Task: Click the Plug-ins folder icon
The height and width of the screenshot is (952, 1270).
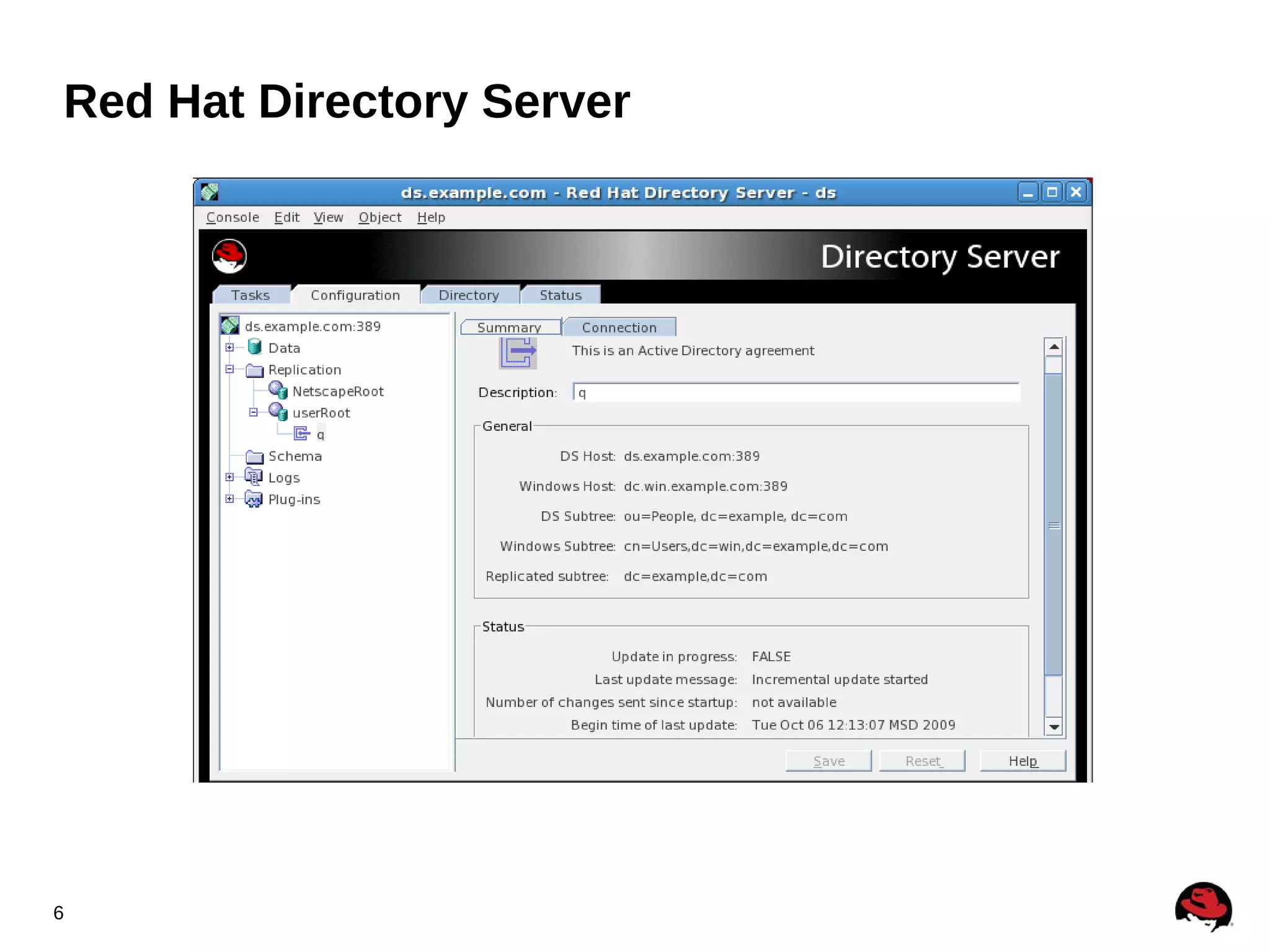Action: tap(254, 499)
